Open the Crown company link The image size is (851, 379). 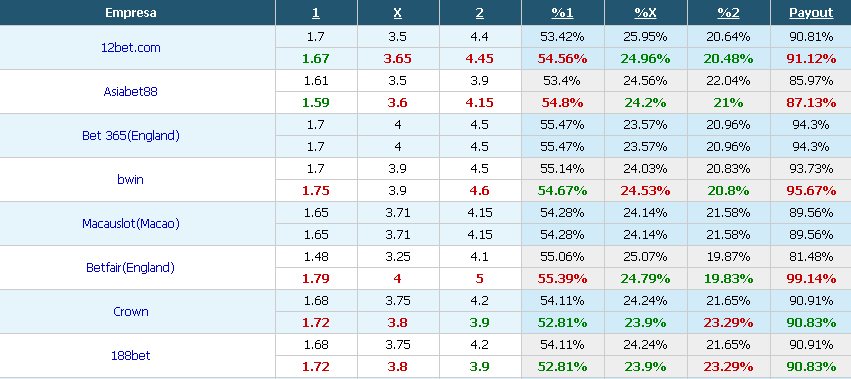pos(131,311)
